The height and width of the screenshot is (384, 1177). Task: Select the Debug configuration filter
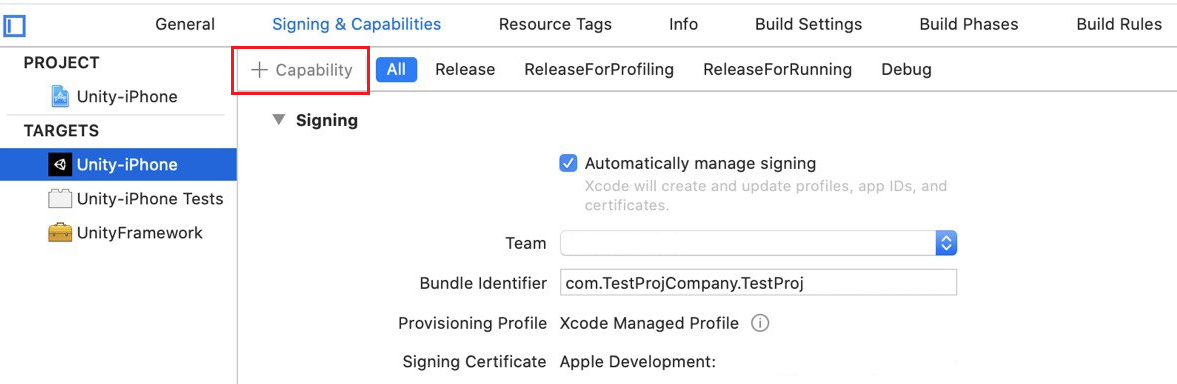pyautogui.click(x=907, y=70)
